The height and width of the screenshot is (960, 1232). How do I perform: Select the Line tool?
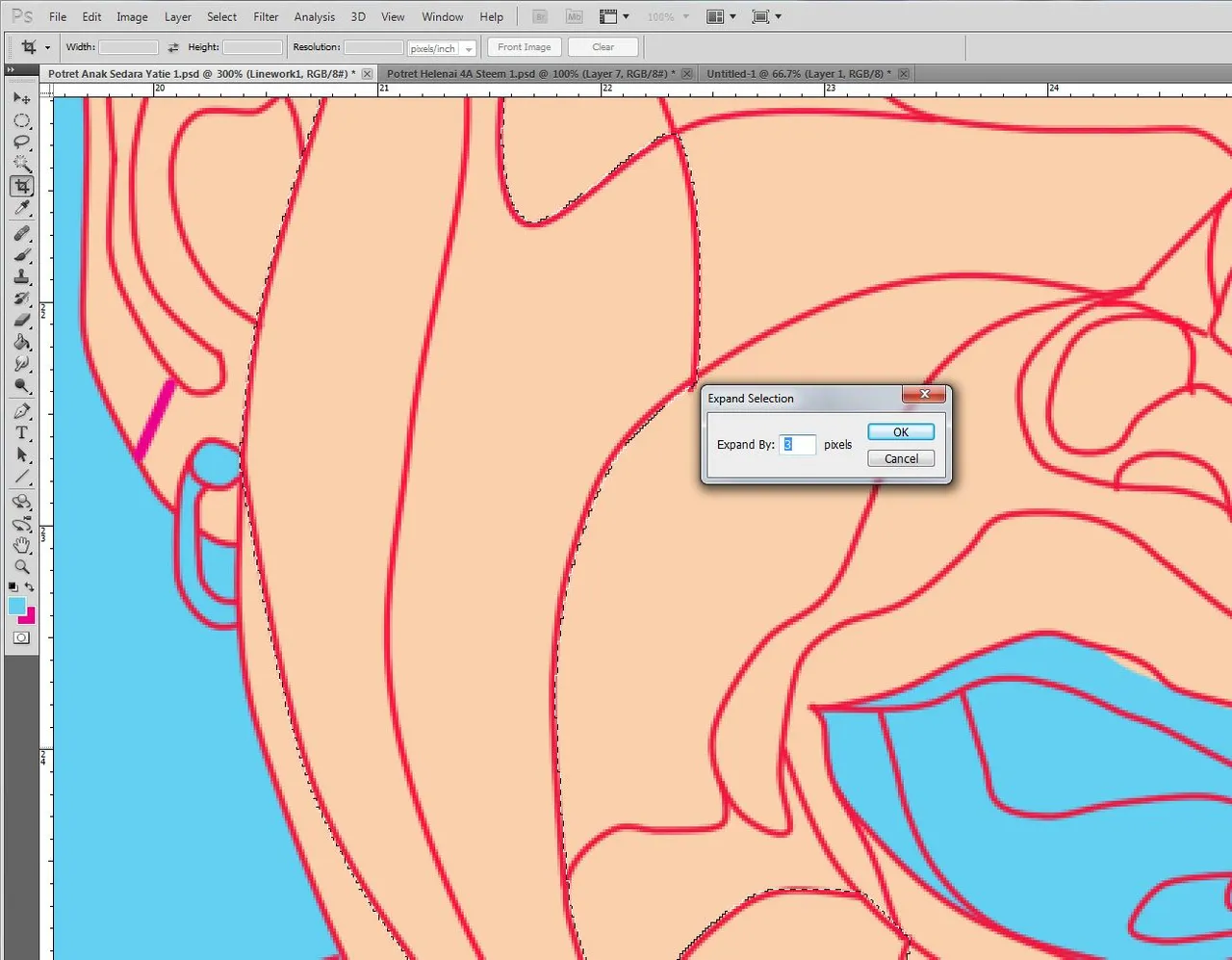21,477
